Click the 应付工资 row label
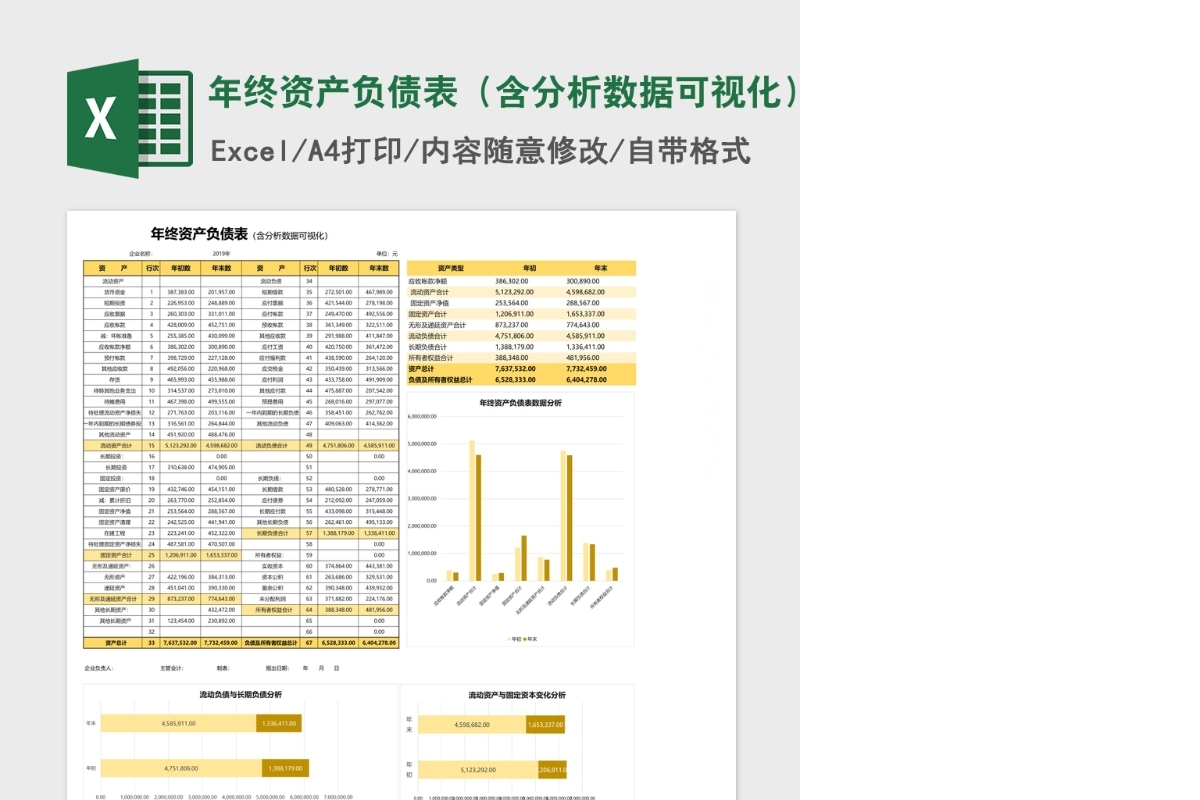Viewport: 1200px width, 800px height. (x=272, y=347)
